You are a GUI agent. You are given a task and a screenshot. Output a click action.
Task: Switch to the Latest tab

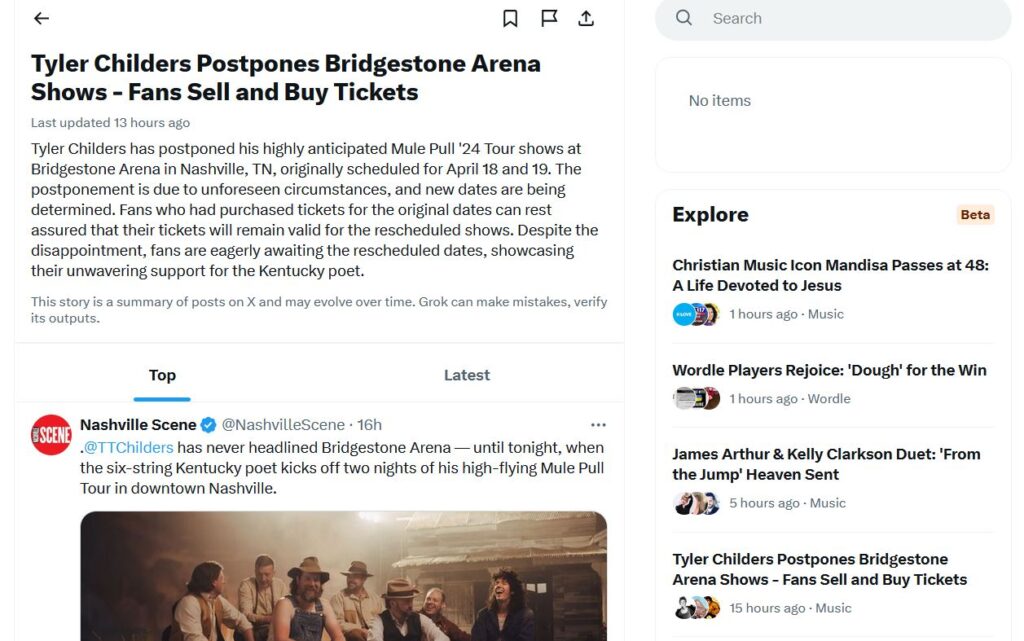click(466, 375)
